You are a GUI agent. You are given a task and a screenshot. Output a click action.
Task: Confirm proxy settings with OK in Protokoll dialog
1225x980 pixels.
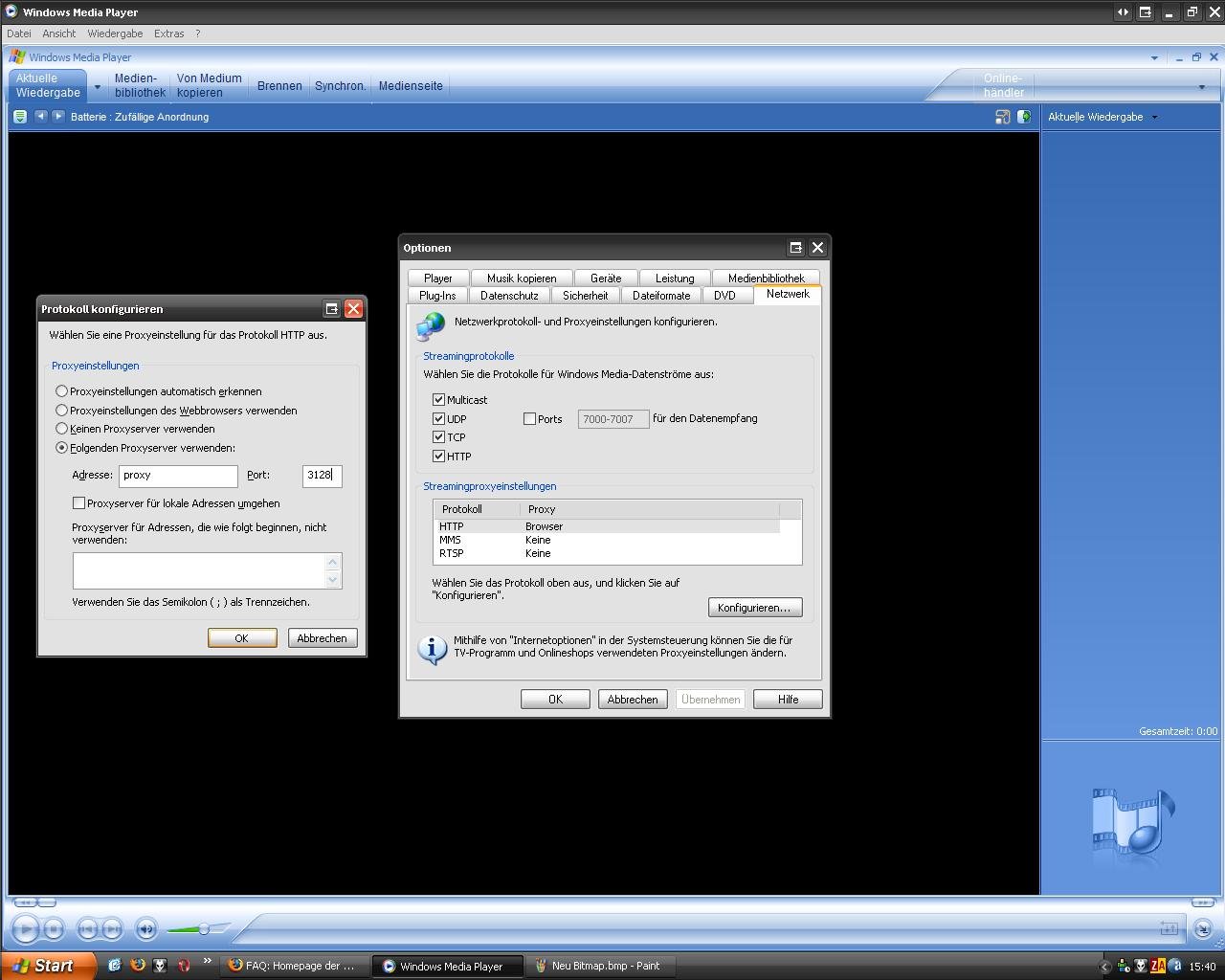[x=242, y=638]
